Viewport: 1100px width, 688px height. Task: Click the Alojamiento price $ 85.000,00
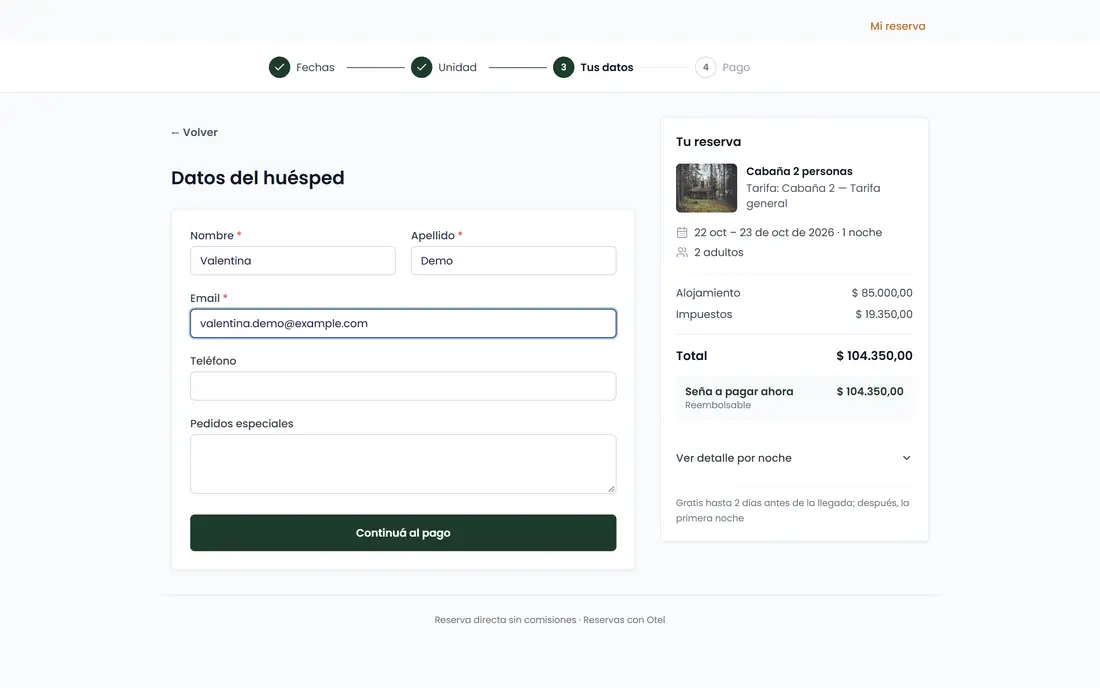coord(882,293)
